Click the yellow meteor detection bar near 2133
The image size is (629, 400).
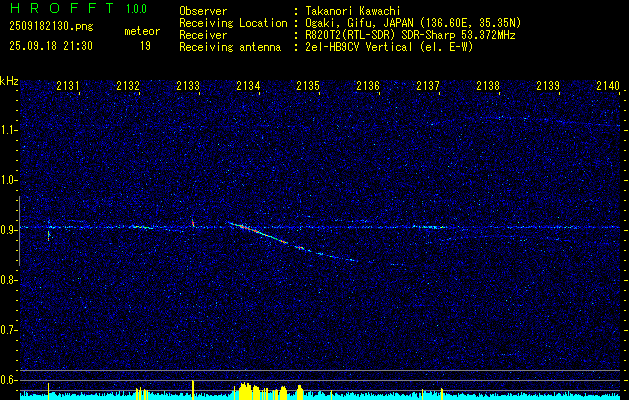[x=193, y=390]
